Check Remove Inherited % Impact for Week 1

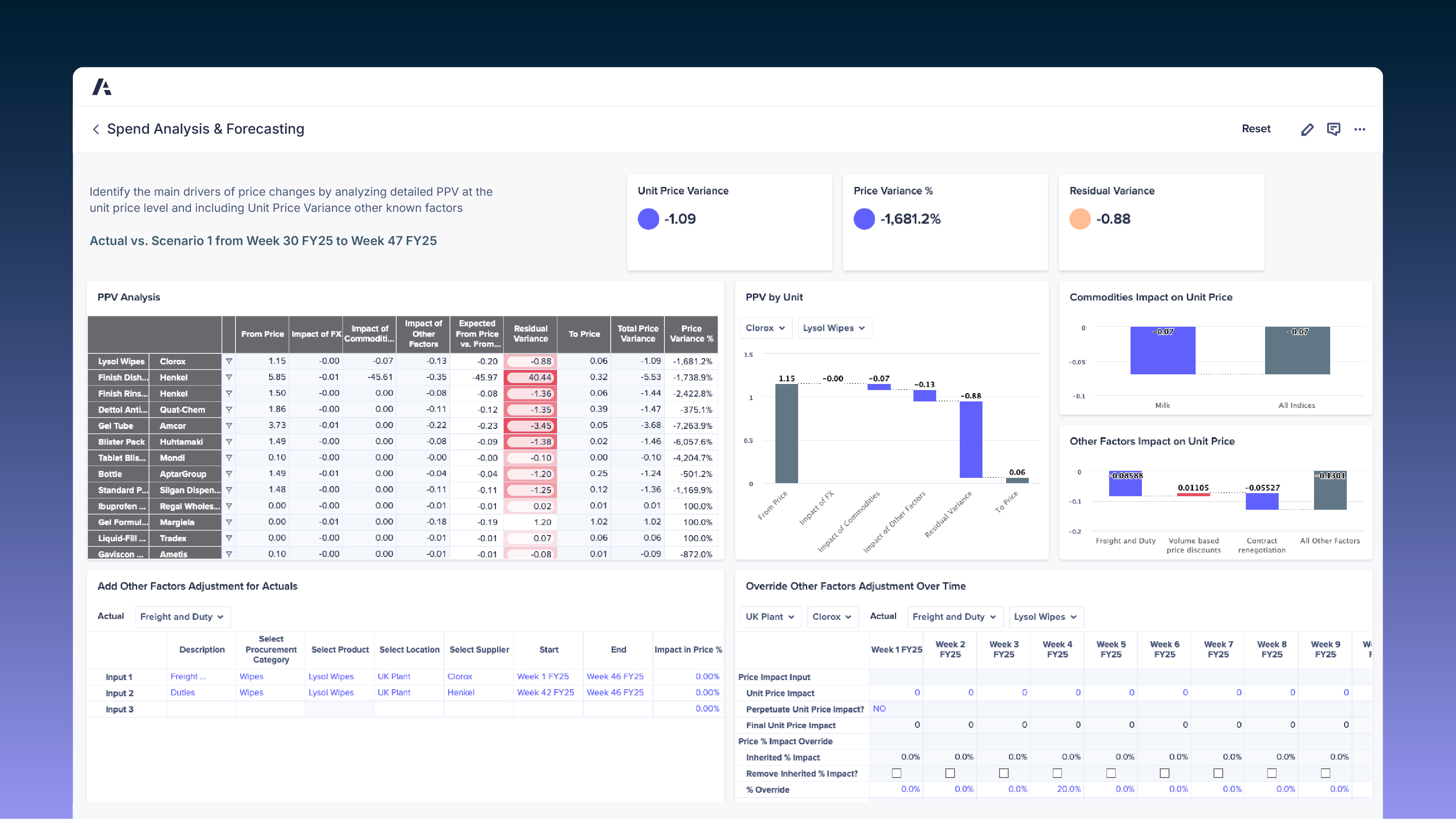point(896,773)
